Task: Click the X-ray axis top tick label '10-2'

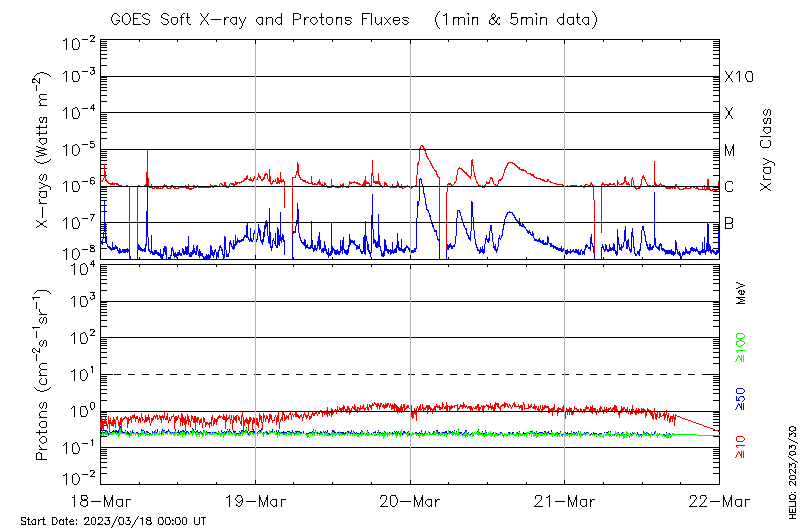Action: [79, 43]
